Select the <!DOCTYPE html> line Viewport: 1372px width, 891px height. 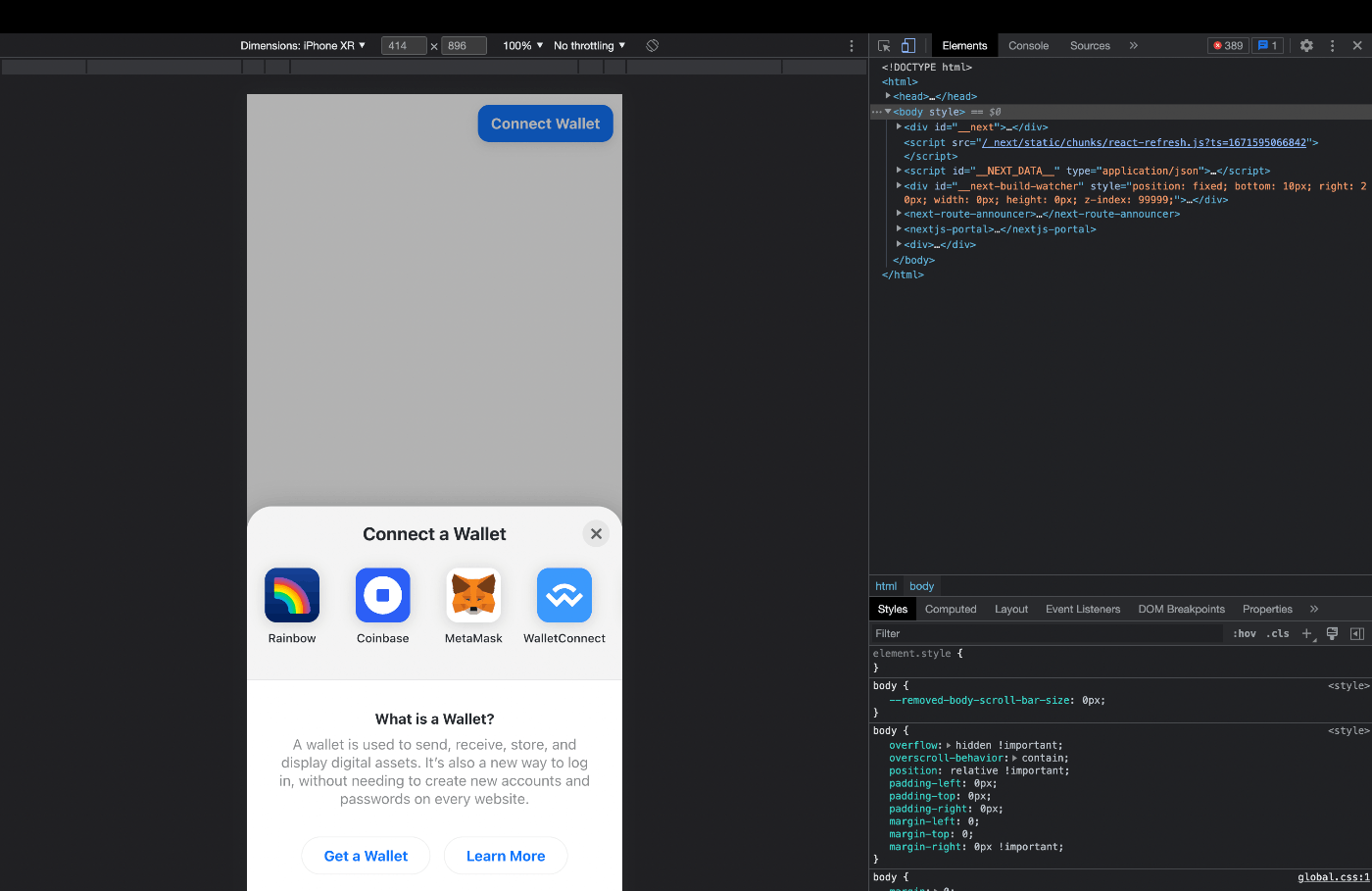926,68
